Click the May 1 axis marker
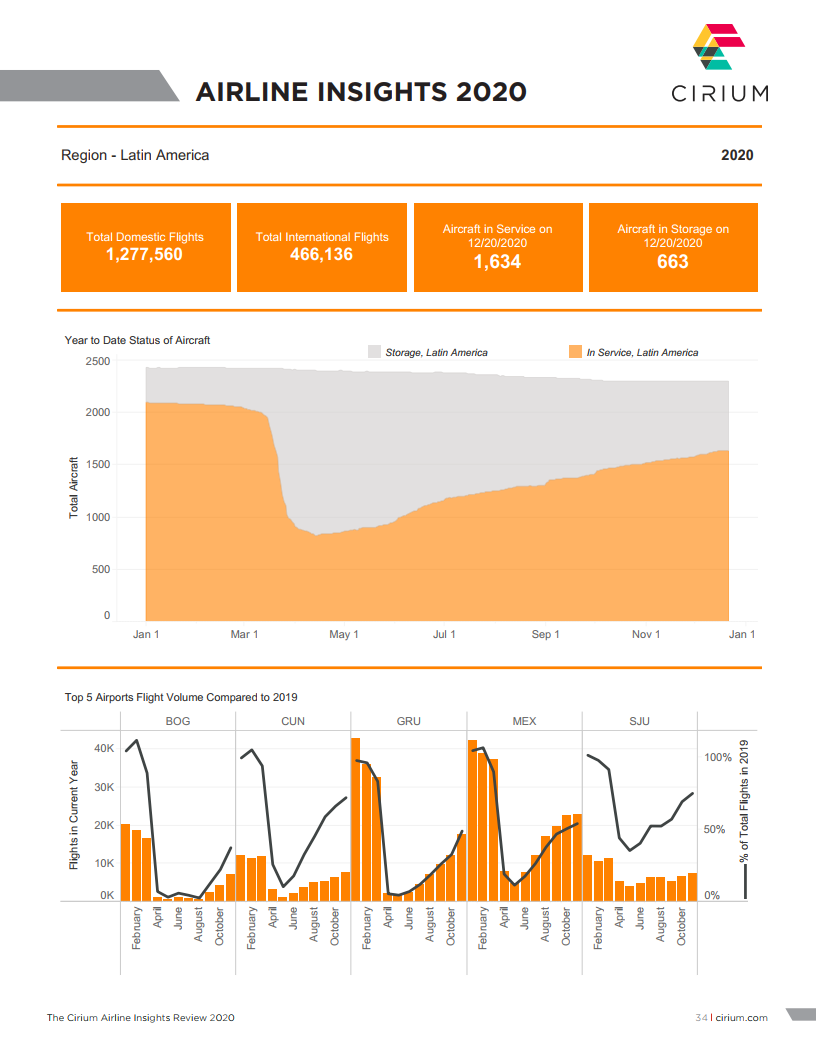Viewport: 816px width, 1056px height. coord(344,634)
